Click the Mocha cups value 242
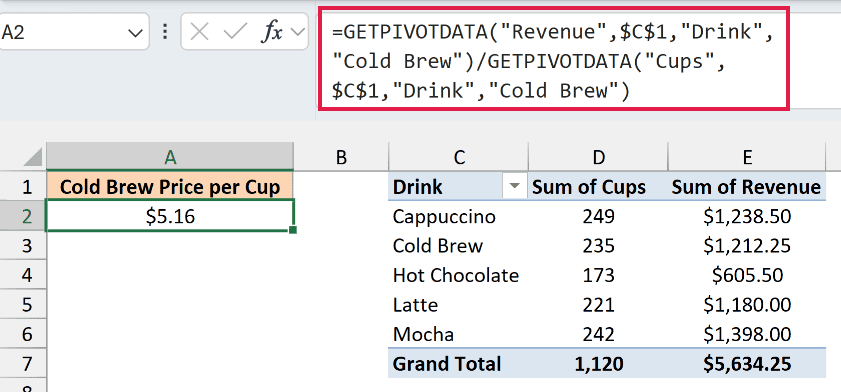The height and width of the screenshot is (392, 841). pyautogui.click(x=598, y=334)
